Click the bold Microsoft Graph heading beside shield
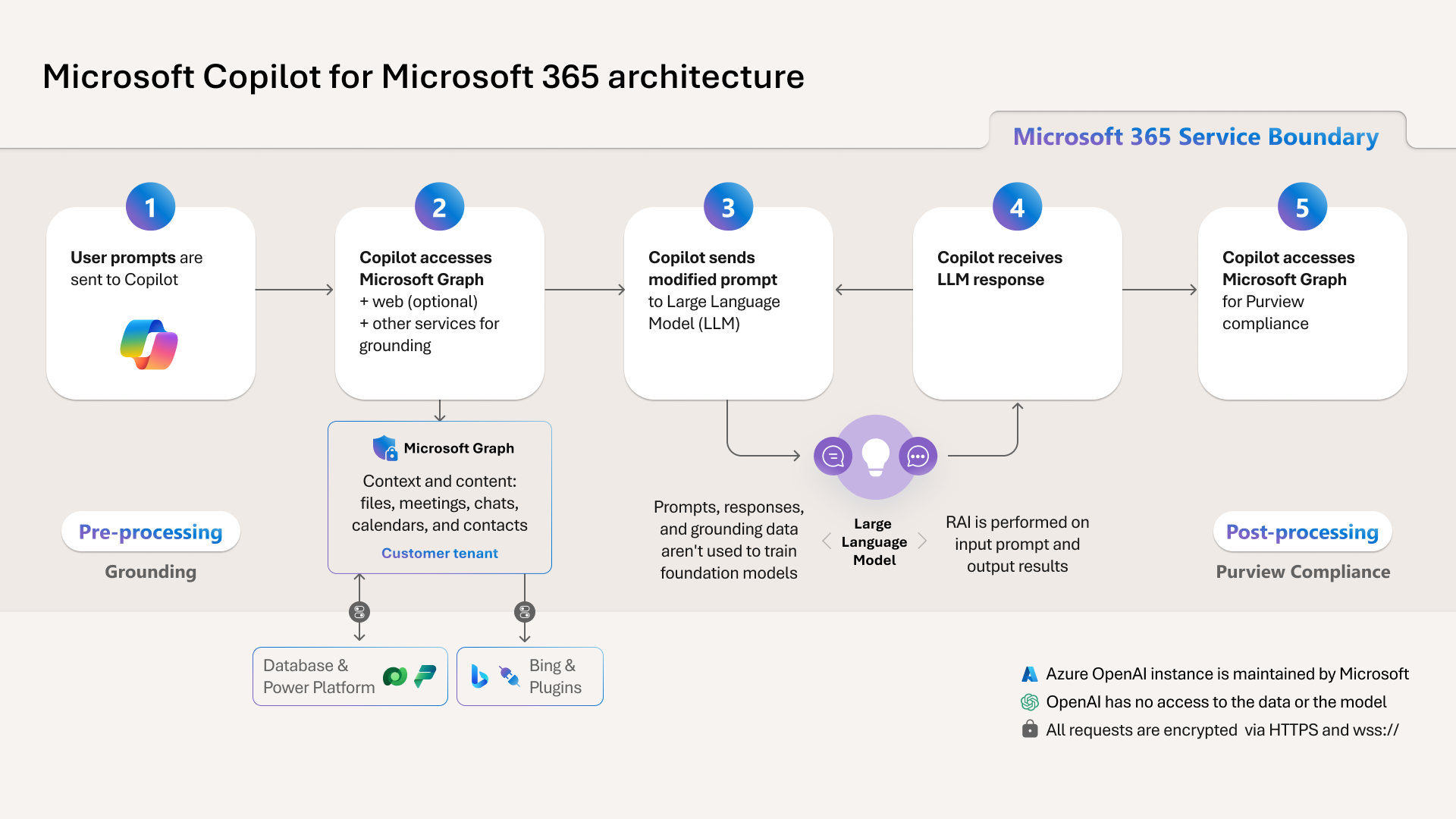Screen dimensions: 1456x819 coord(459,448)
